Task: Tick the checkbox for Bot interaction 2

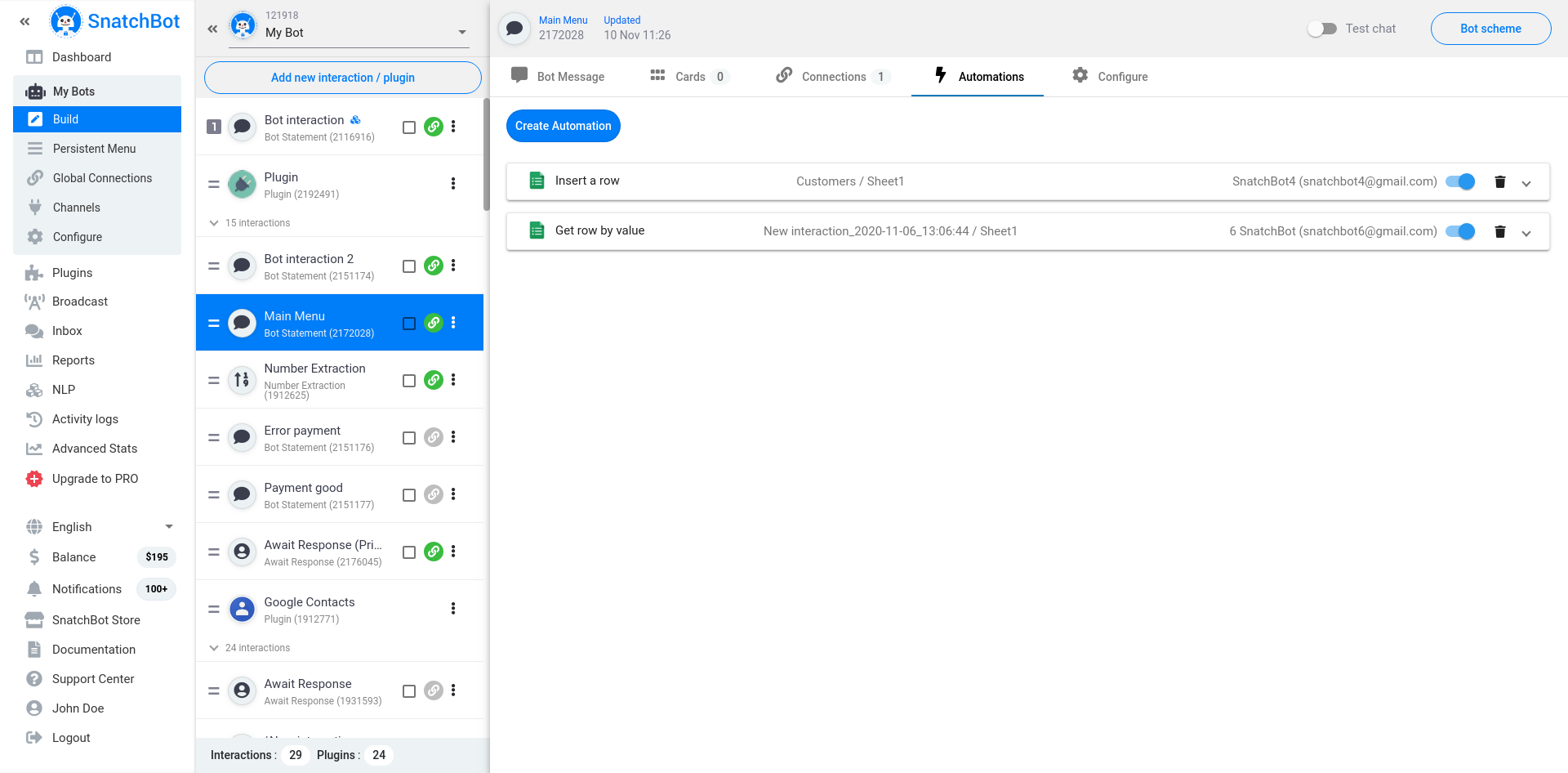Action: click(x=409, y=266)
